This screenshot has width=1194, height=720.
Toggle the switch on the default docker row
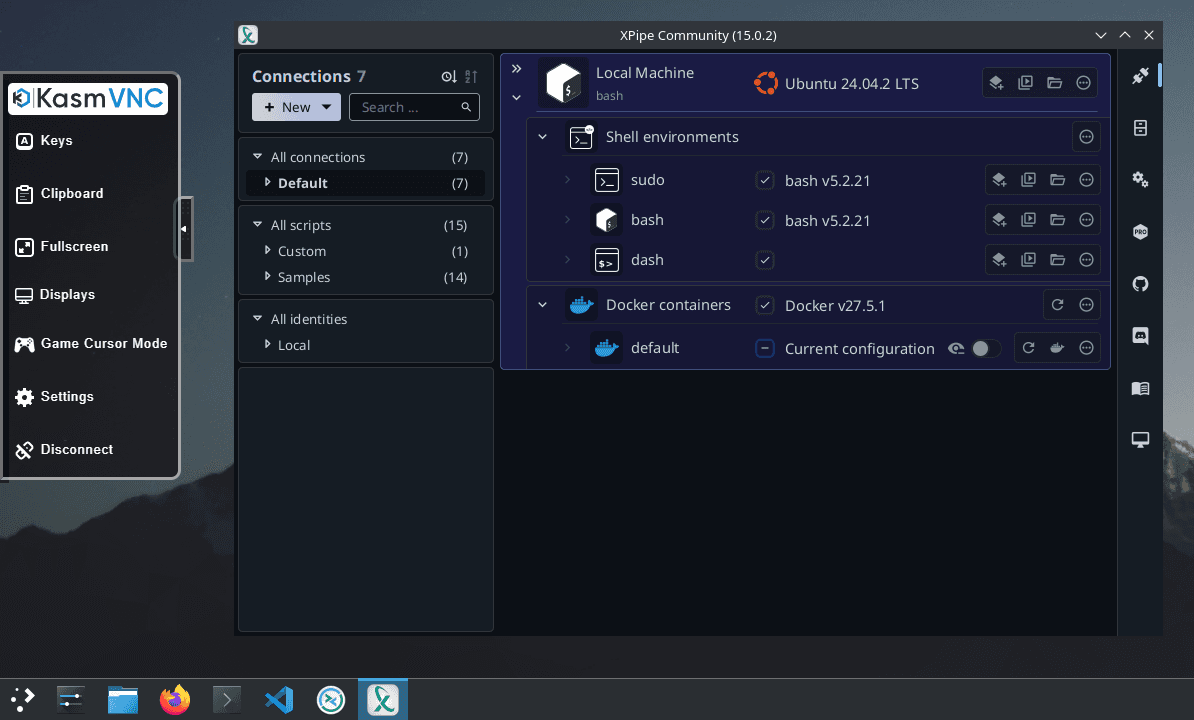click(x=985, y=348)
